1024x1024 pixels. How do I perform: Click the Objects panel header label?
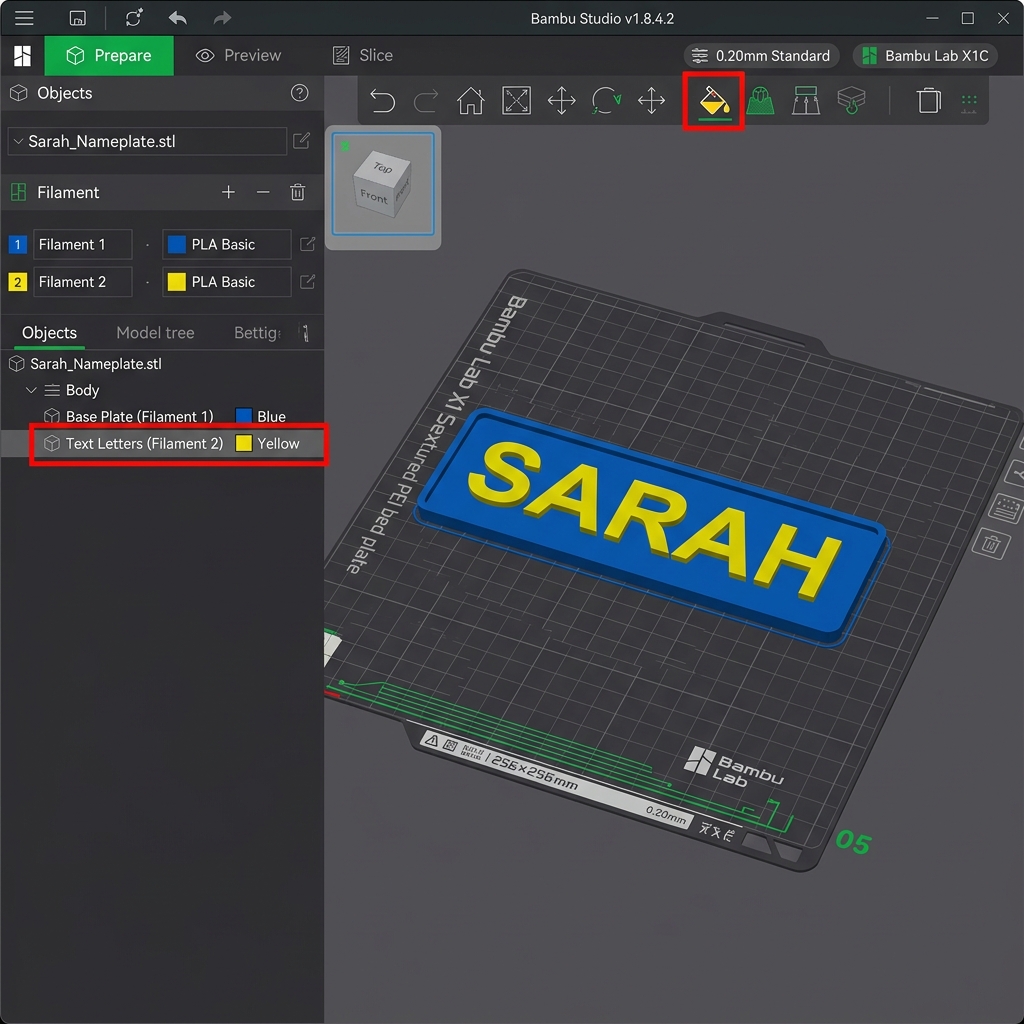(x=65, y=93)
